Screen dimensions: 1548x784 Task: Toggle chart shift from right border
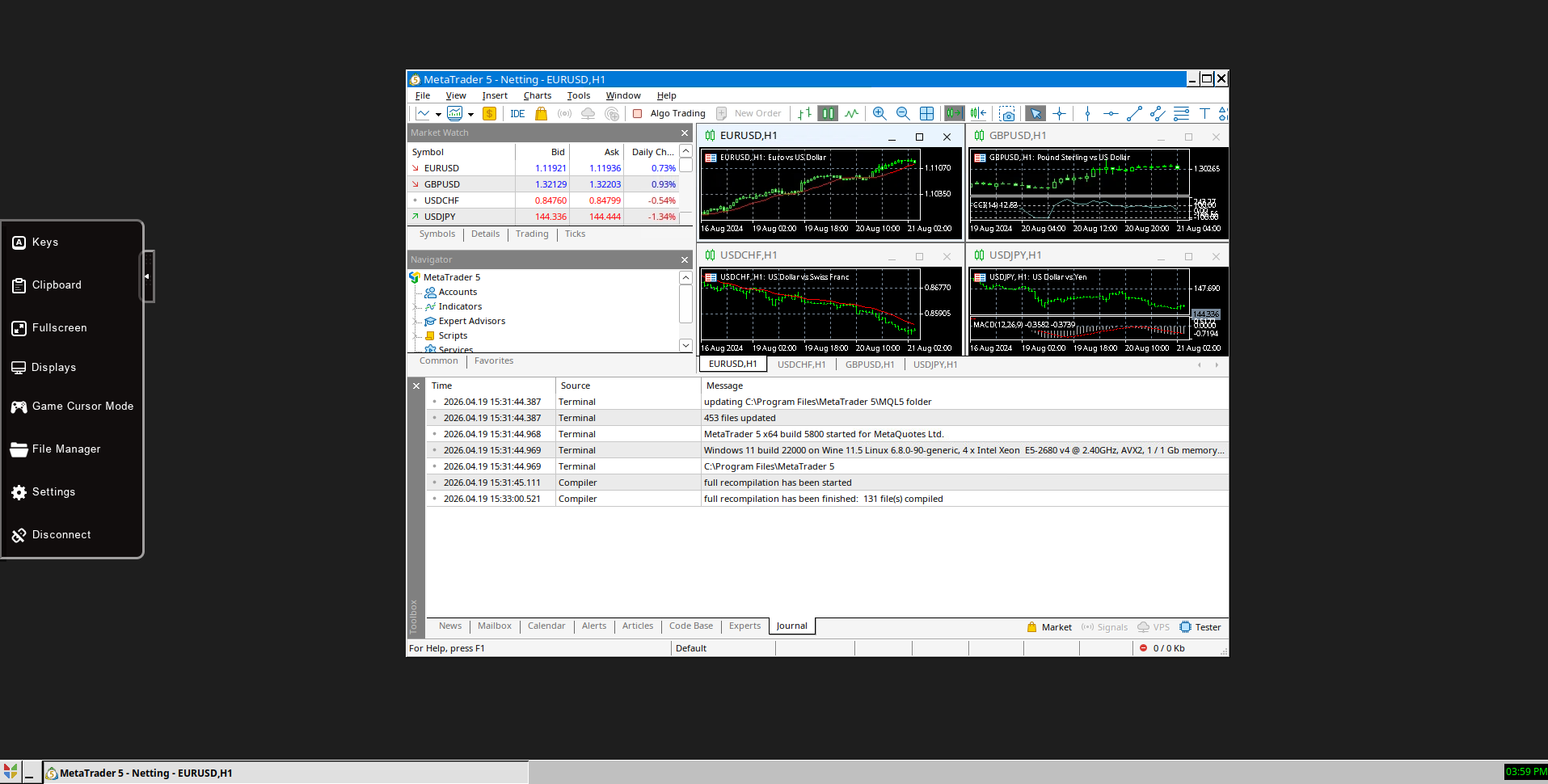[978, 114]
